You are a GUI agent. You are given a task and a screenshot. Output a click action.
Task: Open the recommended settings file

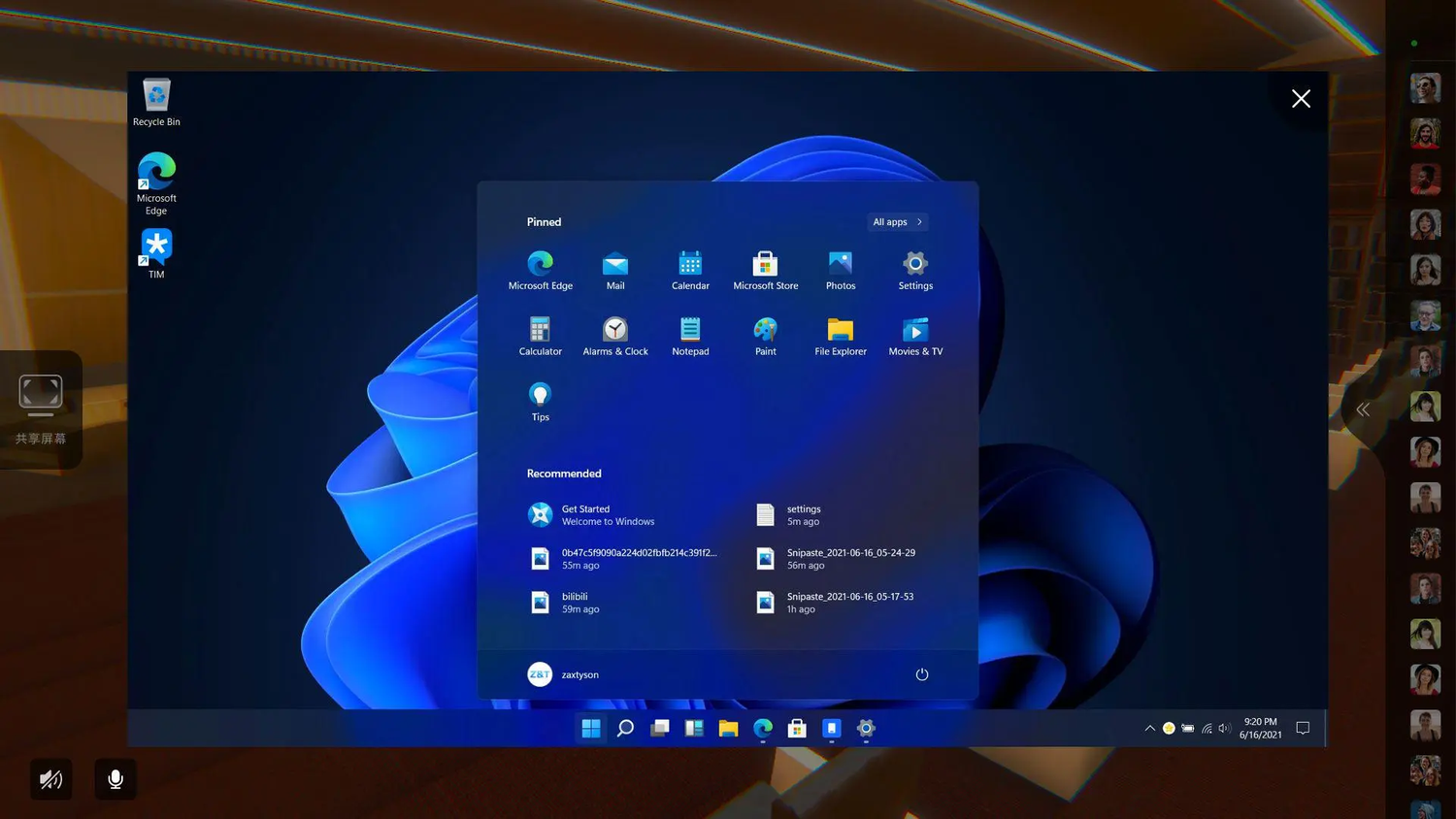802,515
